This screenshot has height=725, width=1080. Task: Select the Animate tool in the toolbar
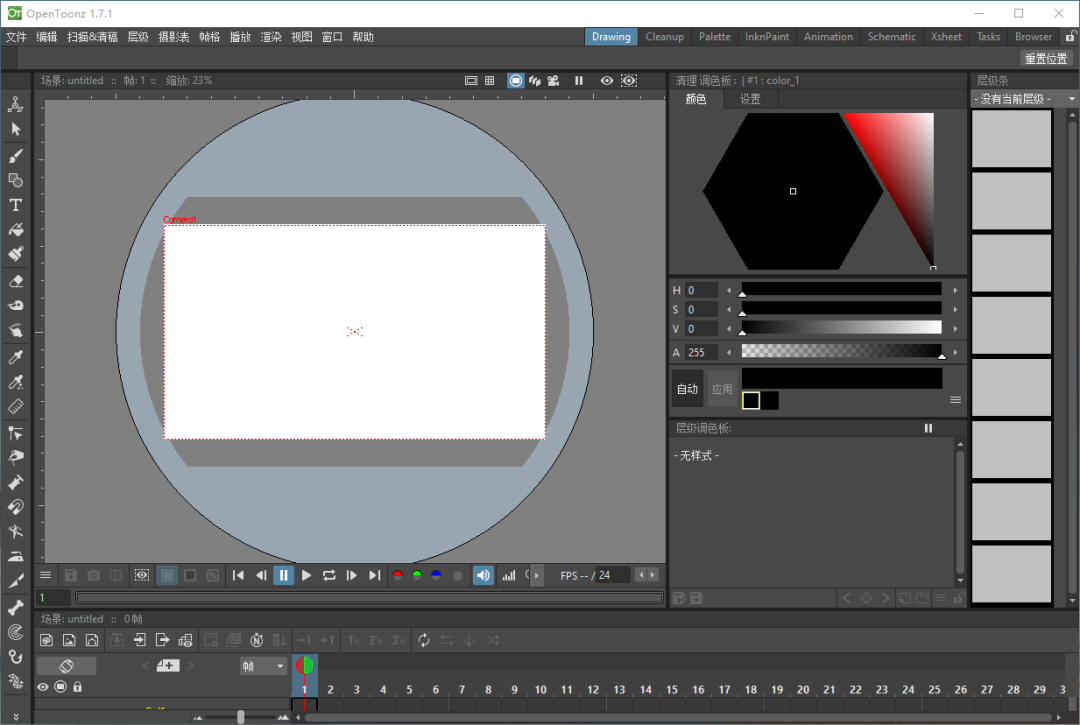click(x=15, y=104)
